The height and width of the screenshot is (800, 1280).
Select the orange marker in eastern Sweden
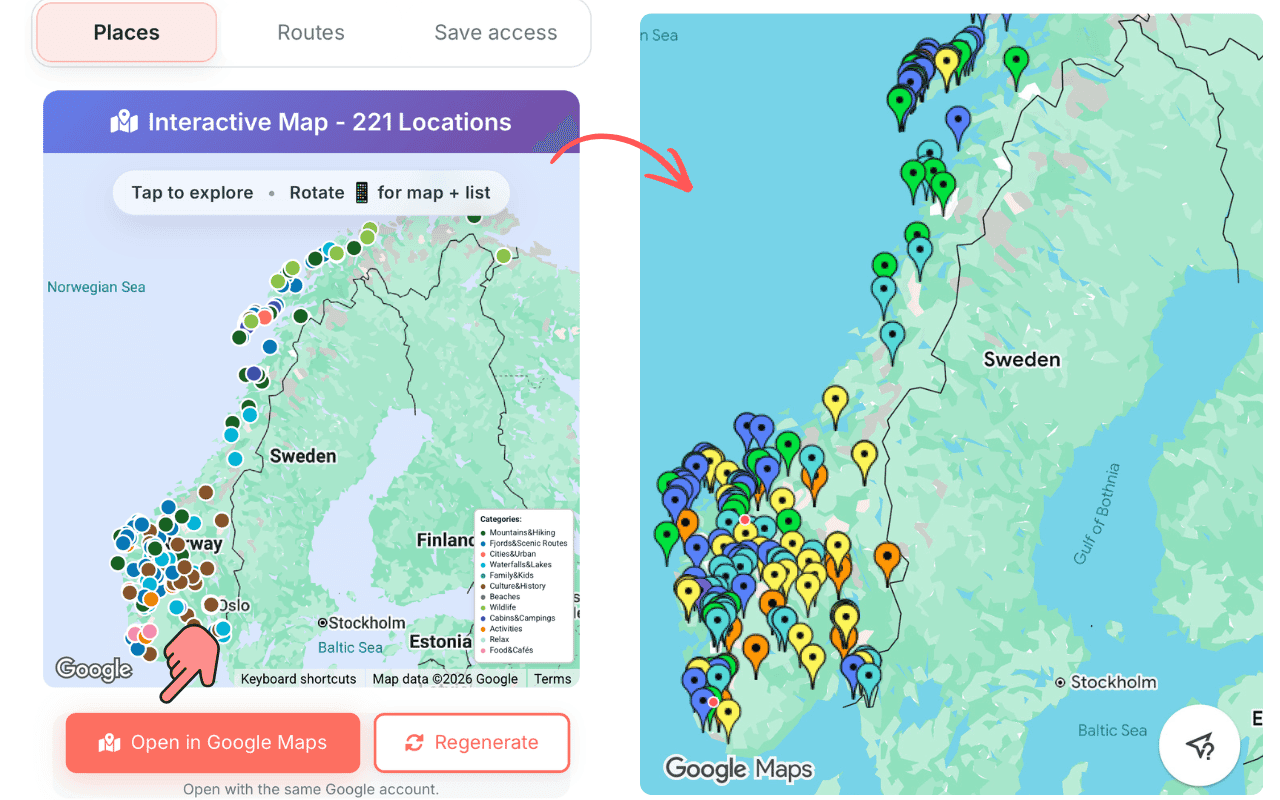click(x=887, y=555)
